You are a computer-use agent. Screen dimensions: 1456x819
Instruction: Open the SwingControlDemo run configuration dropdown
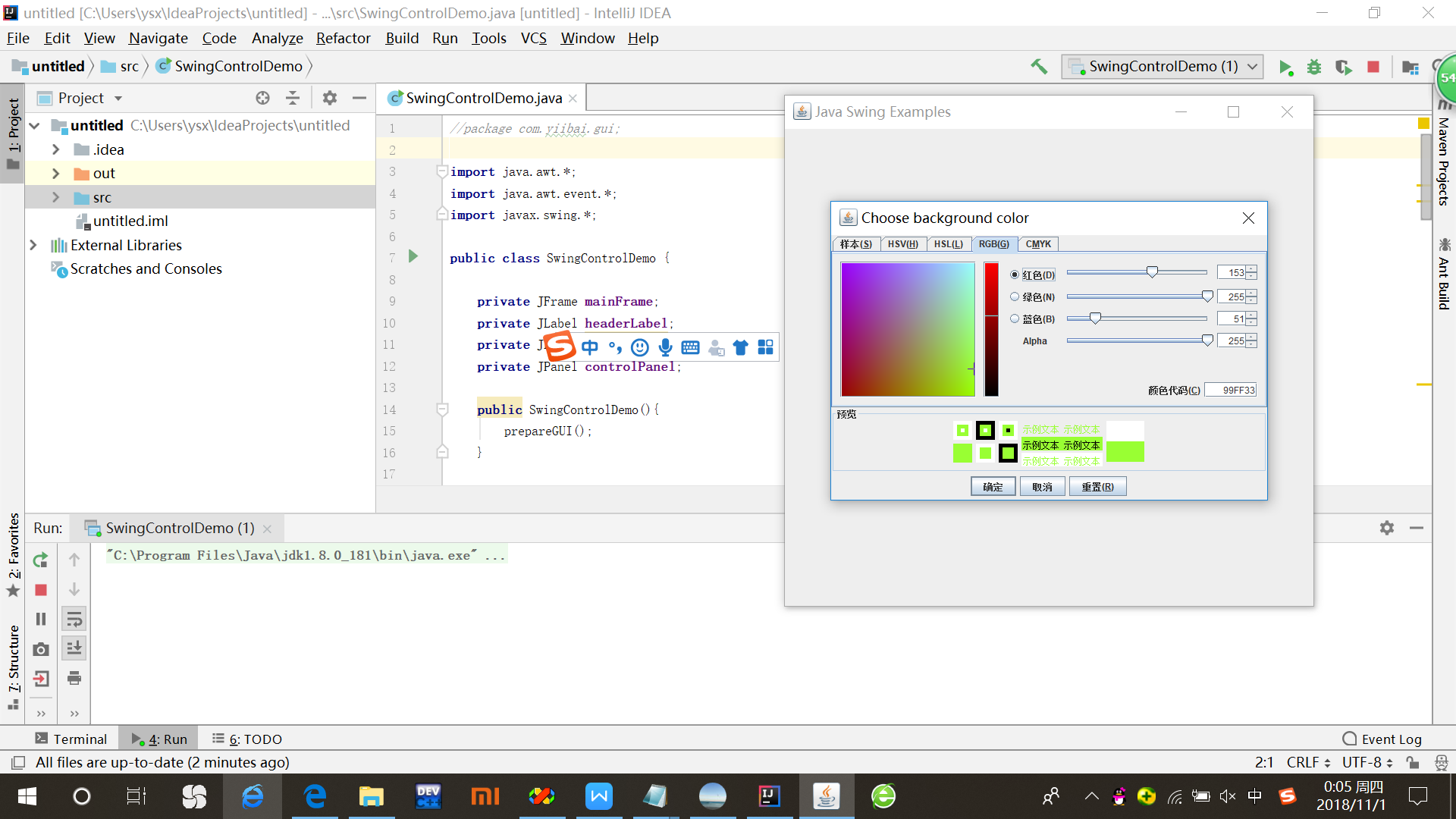(x=1250, y=67)
